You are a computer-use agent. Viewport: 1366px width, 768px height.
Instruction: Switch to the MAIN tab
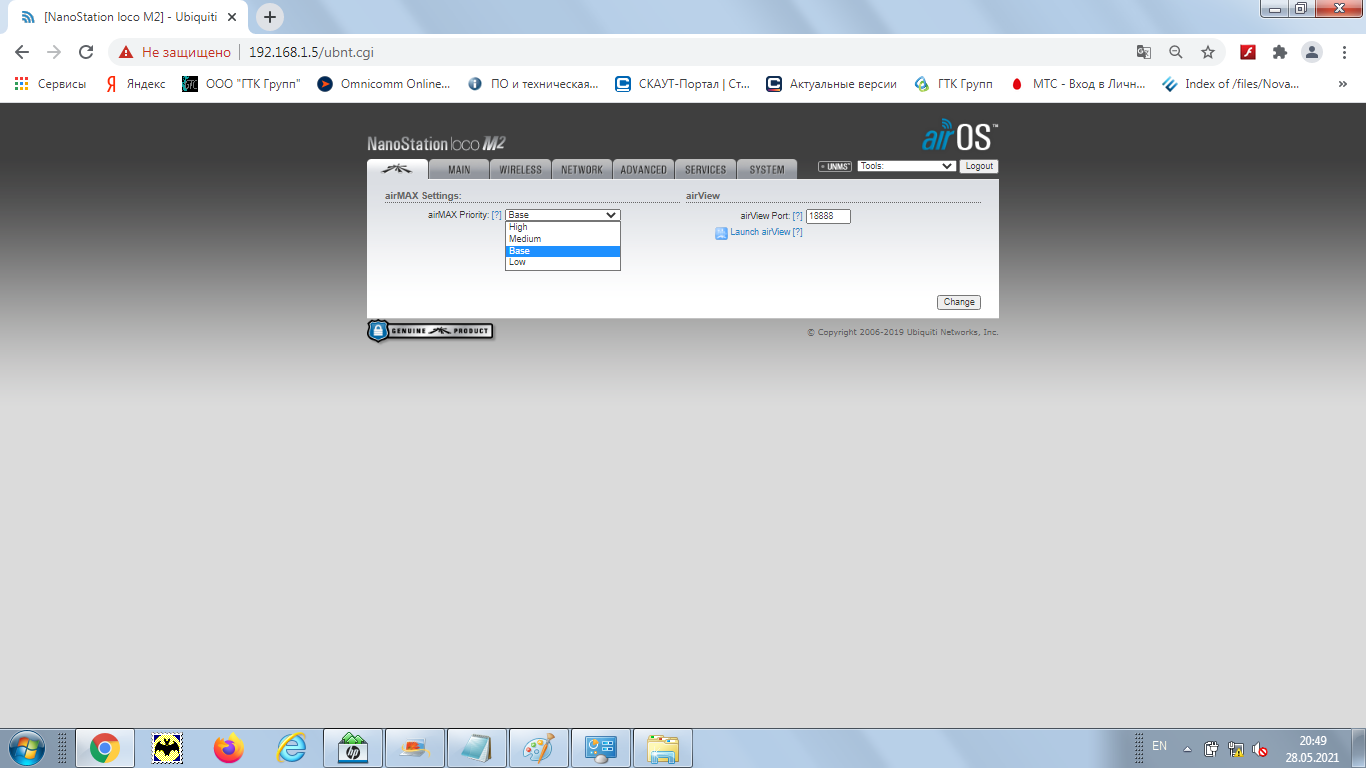(459, 169)
